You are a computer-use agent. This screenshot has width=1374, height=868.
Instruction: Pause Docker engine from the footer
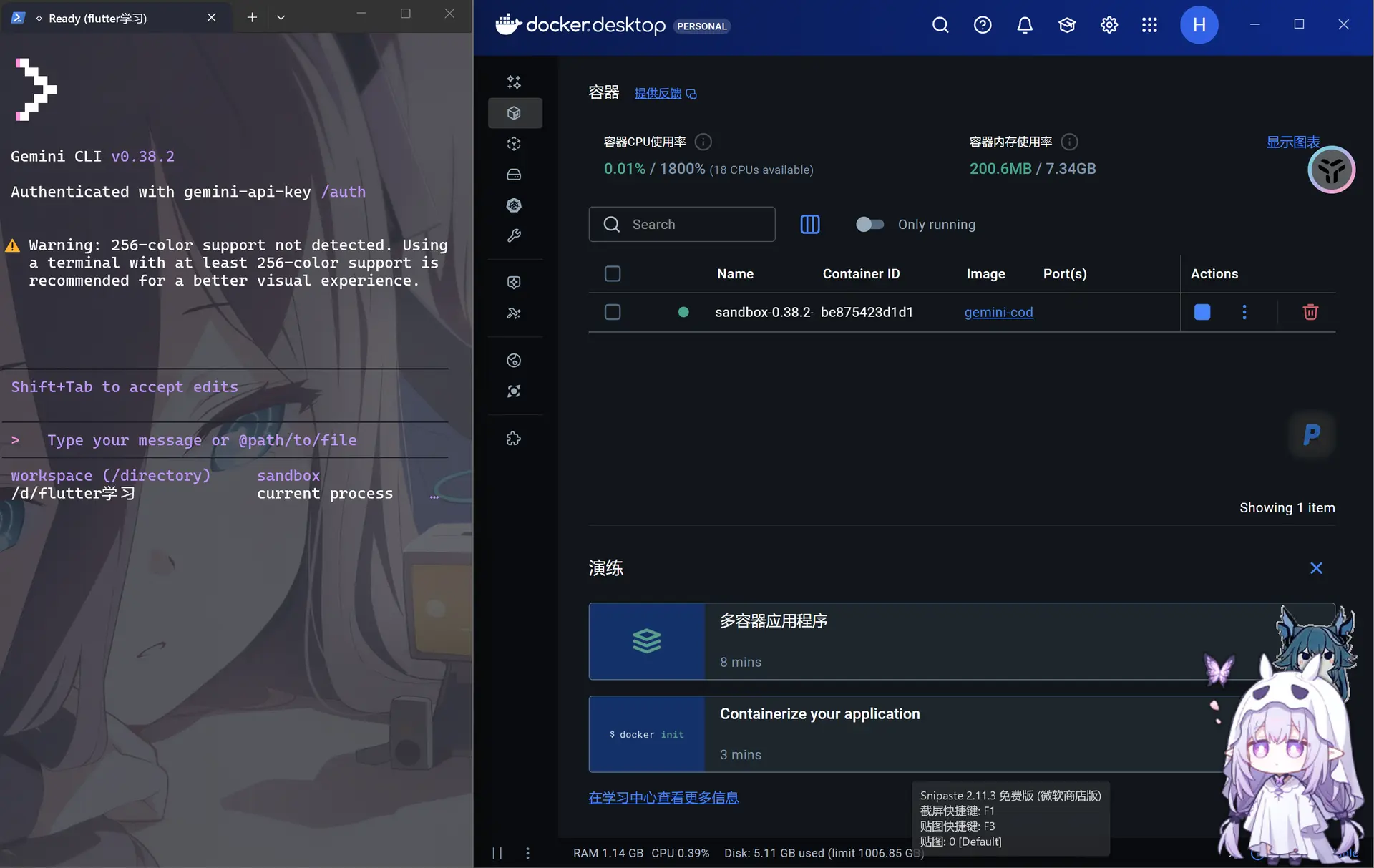(x=497, y=853)
